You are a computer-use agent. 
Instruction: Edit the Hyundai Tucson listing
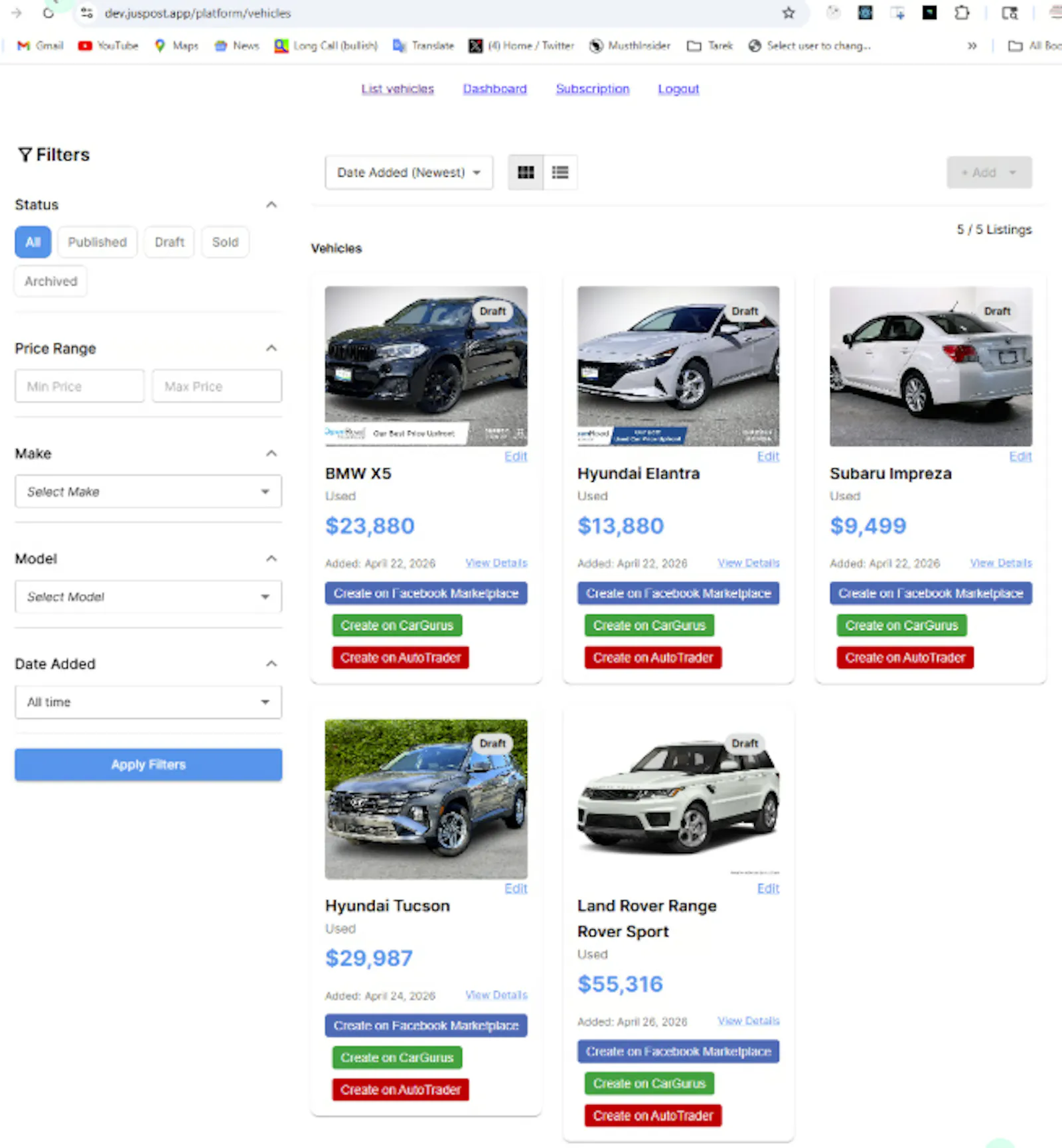(516, 889)
